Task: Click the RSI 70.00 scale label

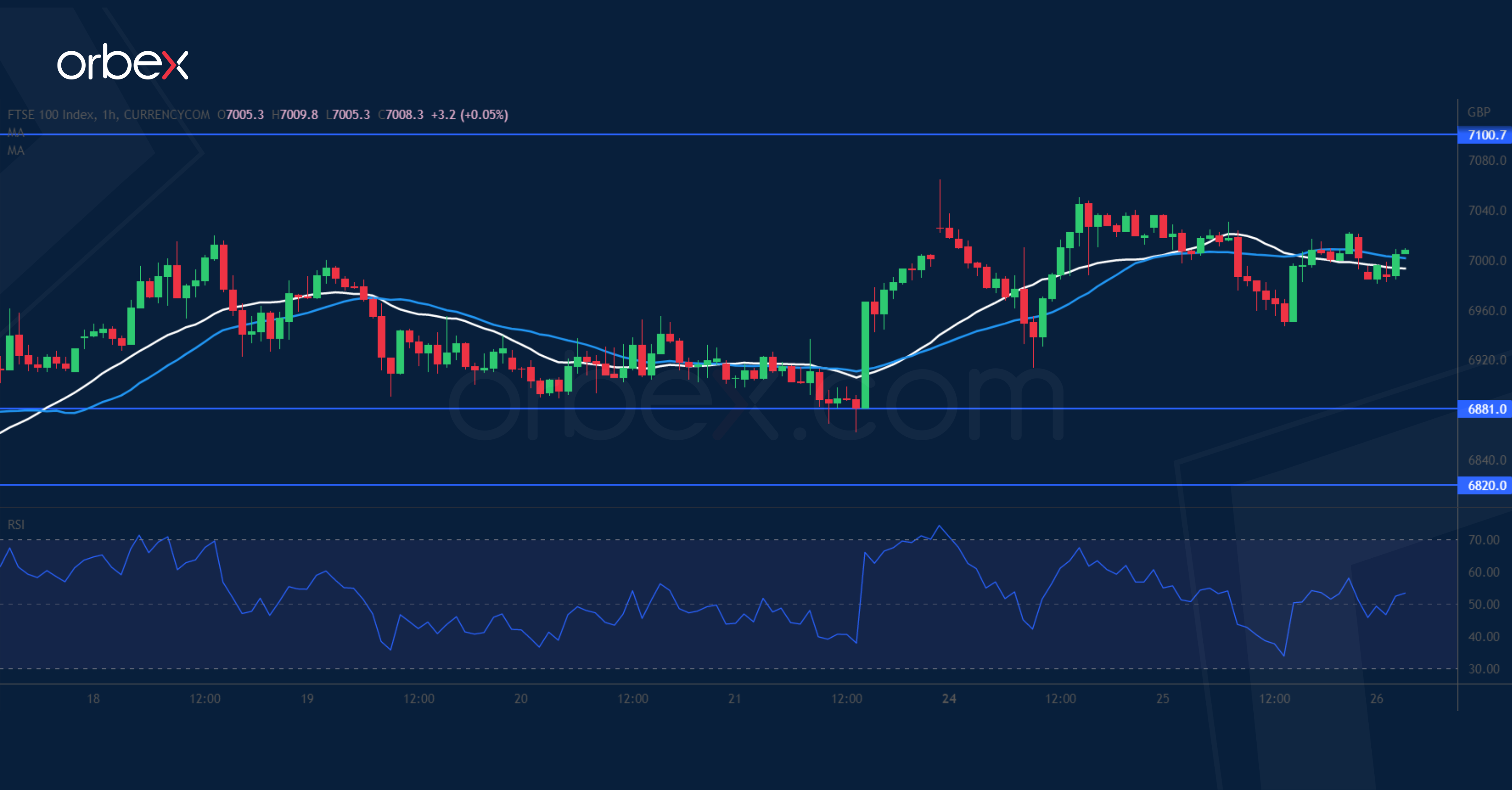Action: click(x=1483, y=540)
